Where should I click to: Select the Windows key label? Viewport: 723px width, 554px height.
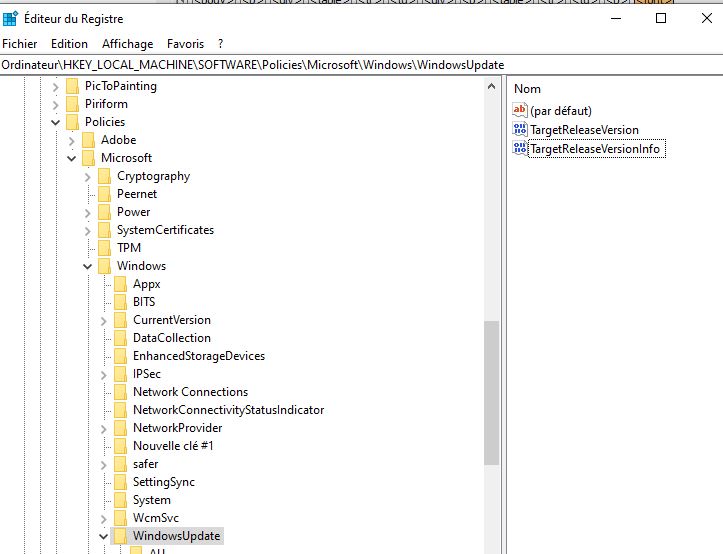pos(141,266)
